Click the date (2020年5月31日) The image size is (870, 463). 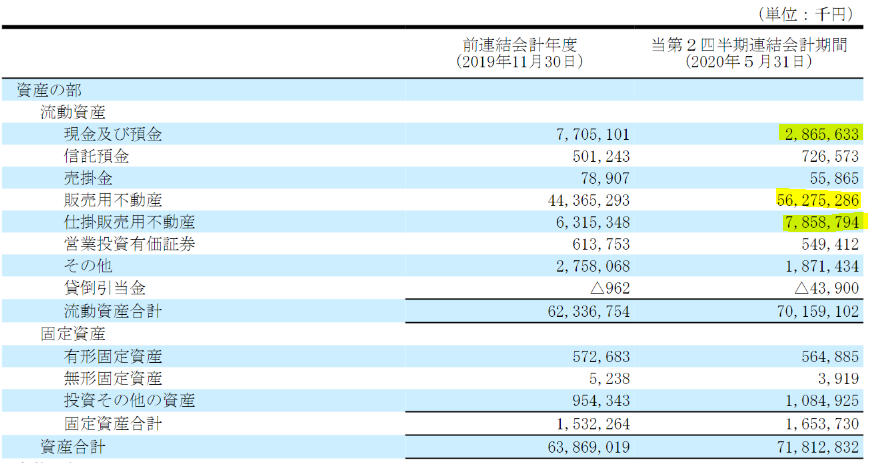point(749,62)
